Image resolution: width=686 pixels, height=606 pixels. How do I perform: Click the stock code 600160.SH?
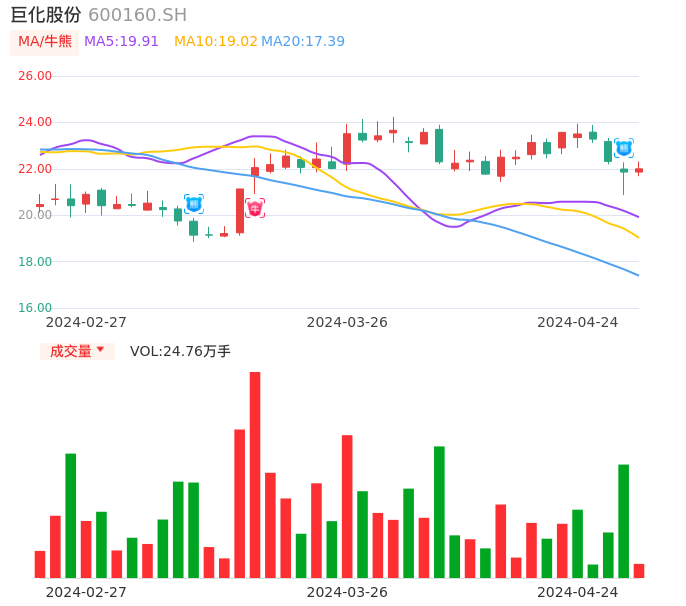tap(137, 15)
